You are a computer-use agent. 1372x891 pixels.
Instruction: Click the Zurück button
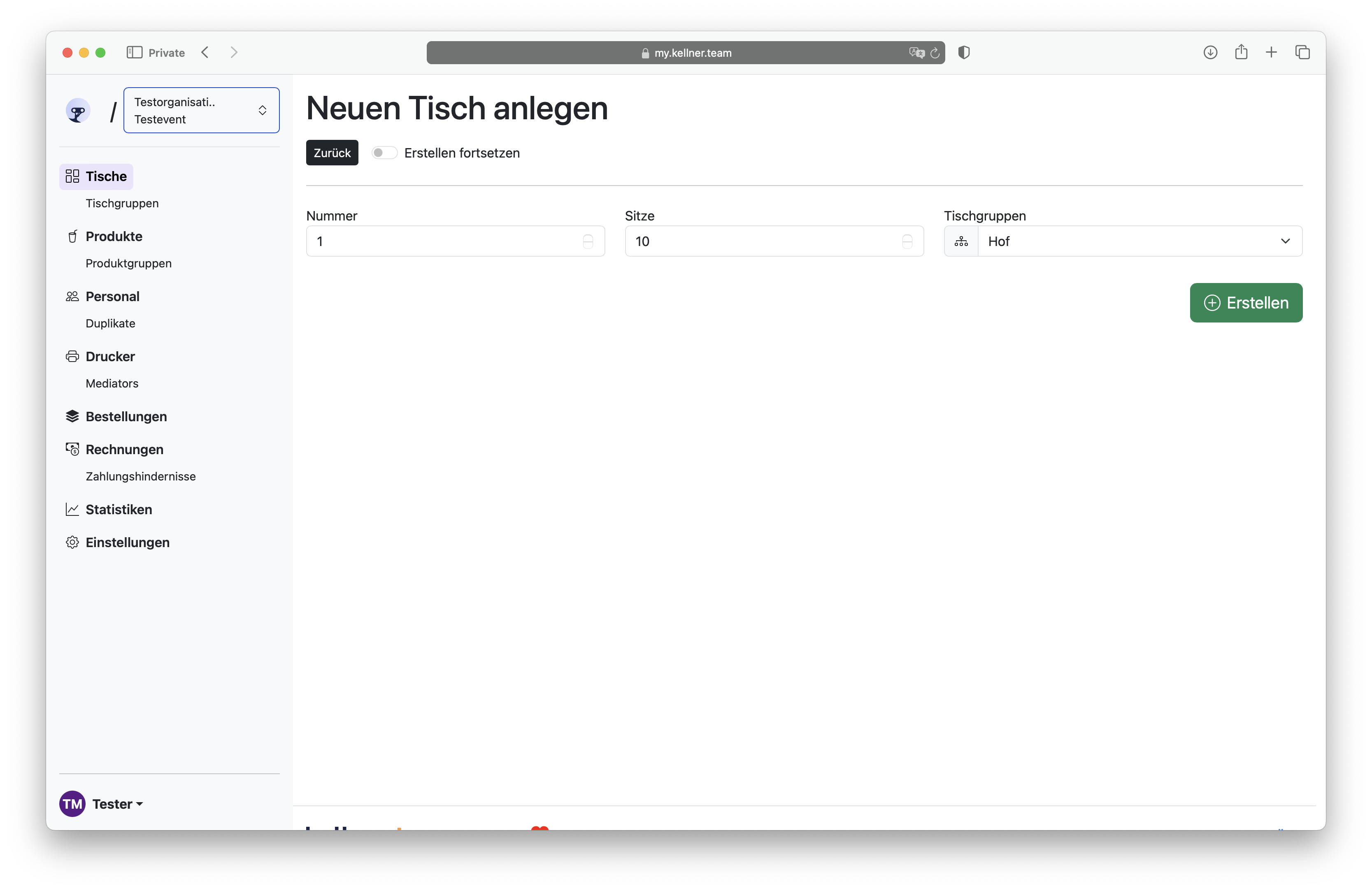pyautogui.click(x=332, y=153)
